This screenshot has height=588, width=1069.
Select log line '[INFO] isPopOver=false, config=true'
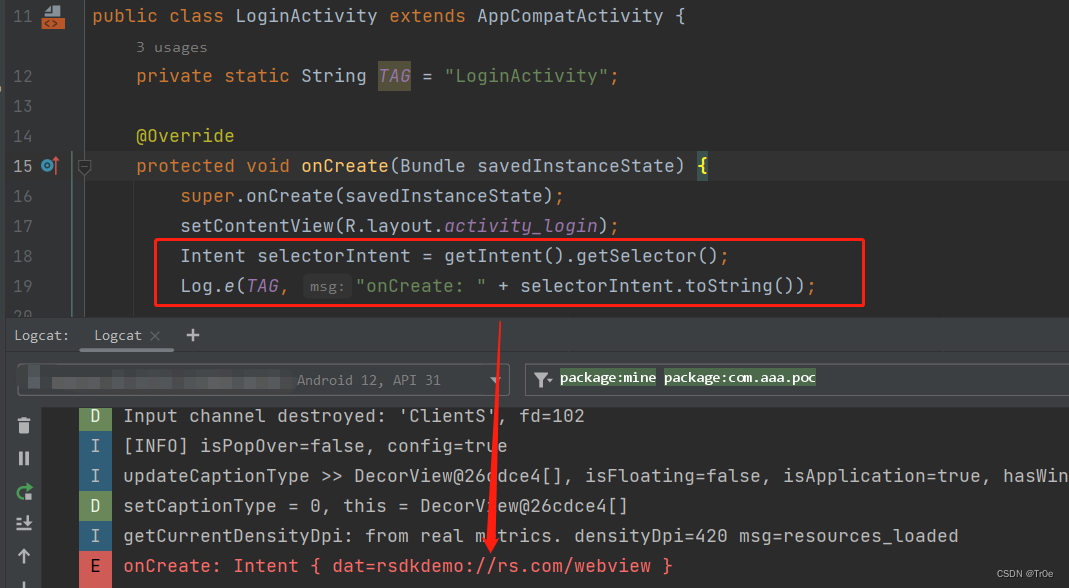pos(315,446)
